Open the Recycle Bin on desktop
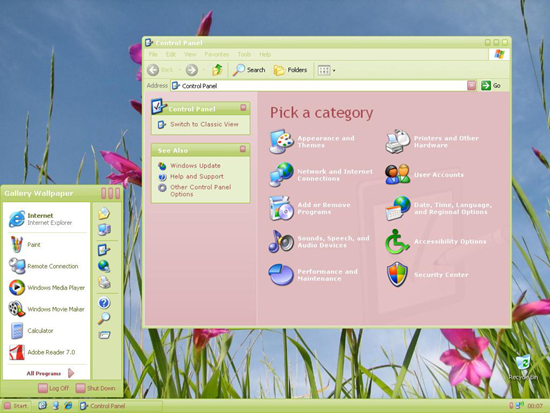This screenshot has height=413, width=550. 523,367
